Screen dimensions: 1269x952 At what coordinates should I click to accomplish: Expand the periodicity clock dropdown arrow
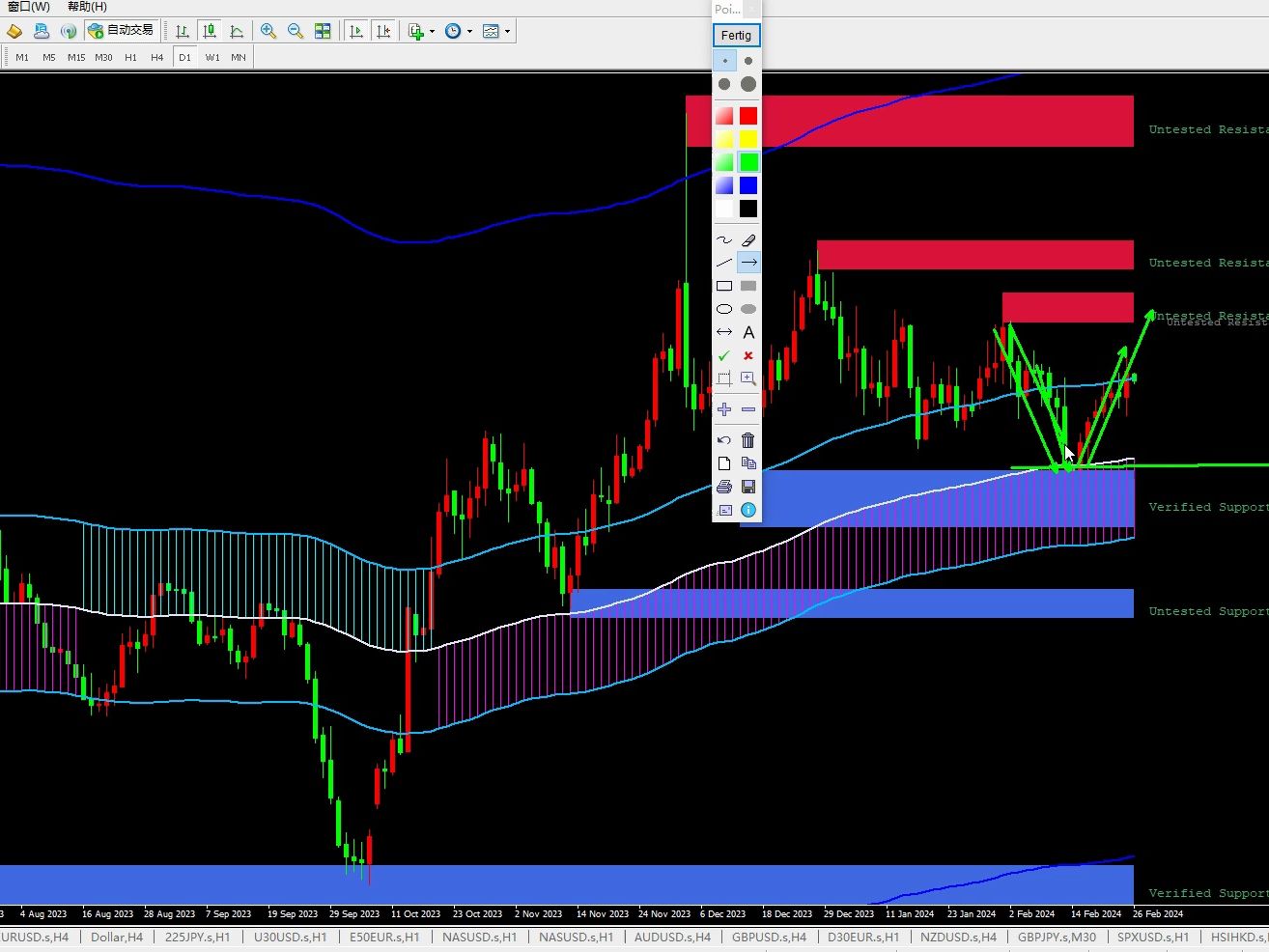point(470,31)
